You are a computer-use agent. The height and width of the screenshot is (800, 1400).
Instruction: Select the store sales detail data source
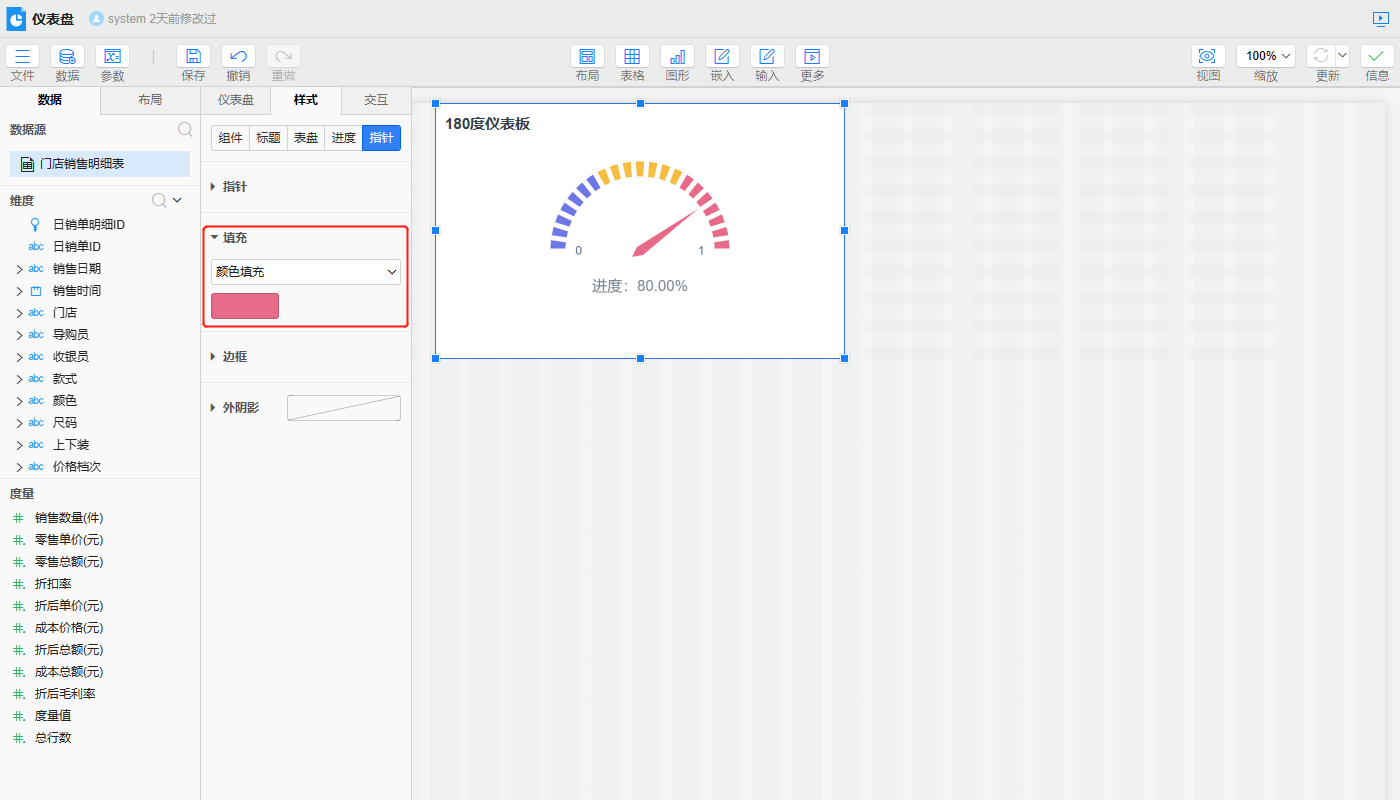[99, 164]
